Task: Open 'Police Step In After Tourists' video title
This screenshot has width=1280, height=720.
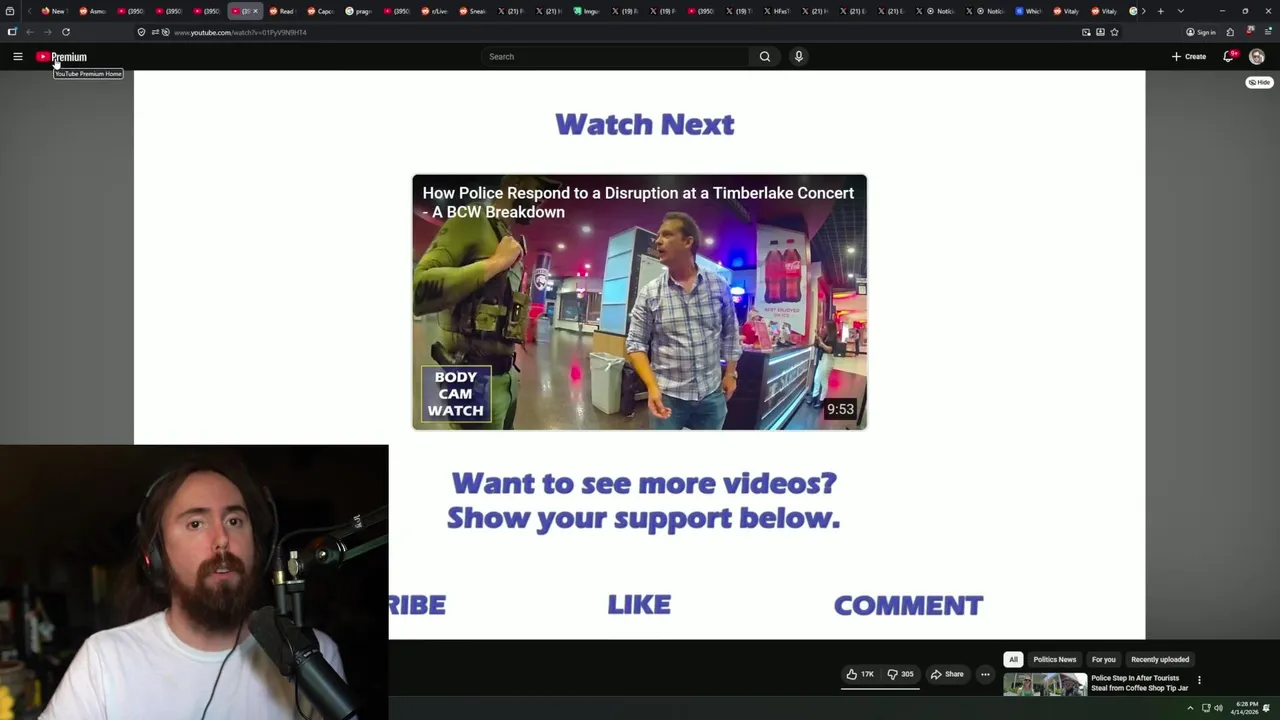Action: click(1139, 683)
